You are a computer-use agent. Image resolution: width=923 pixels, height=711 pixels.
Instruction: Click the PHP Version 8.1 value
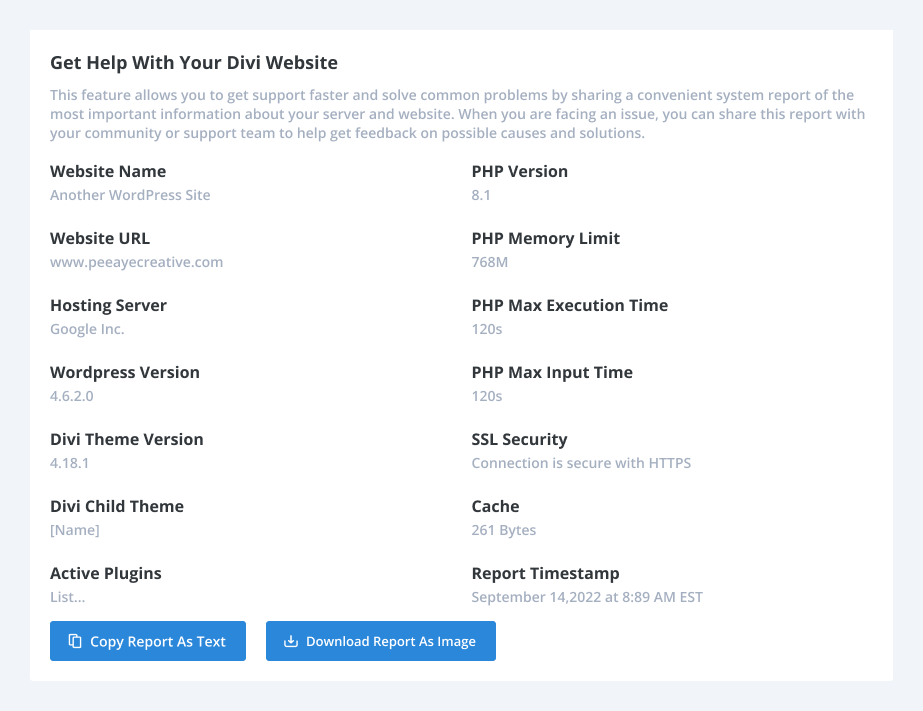click(x=481, y=195)
